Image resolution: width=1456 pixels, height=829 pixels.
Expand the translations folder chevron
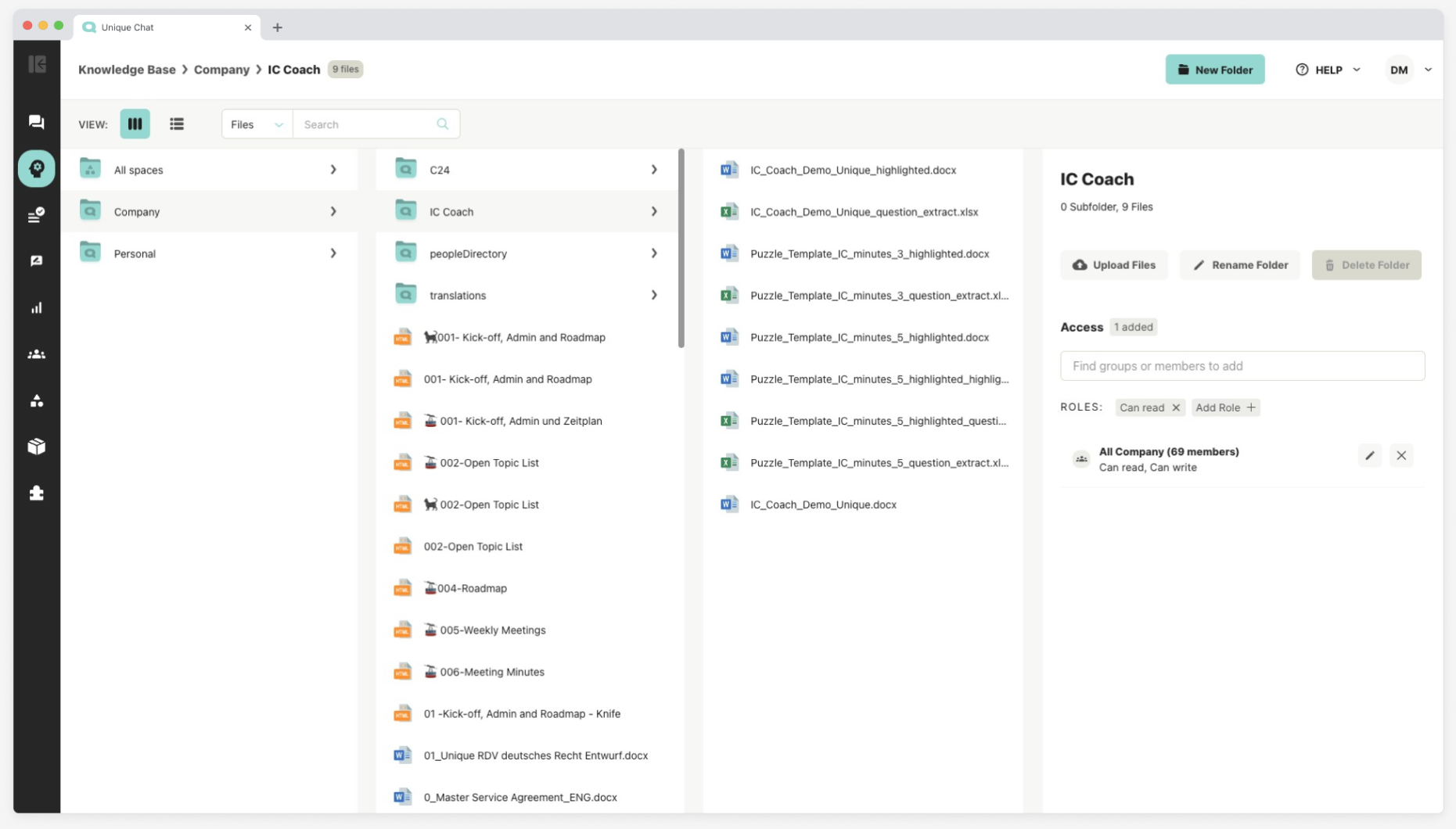coord(654,296)
